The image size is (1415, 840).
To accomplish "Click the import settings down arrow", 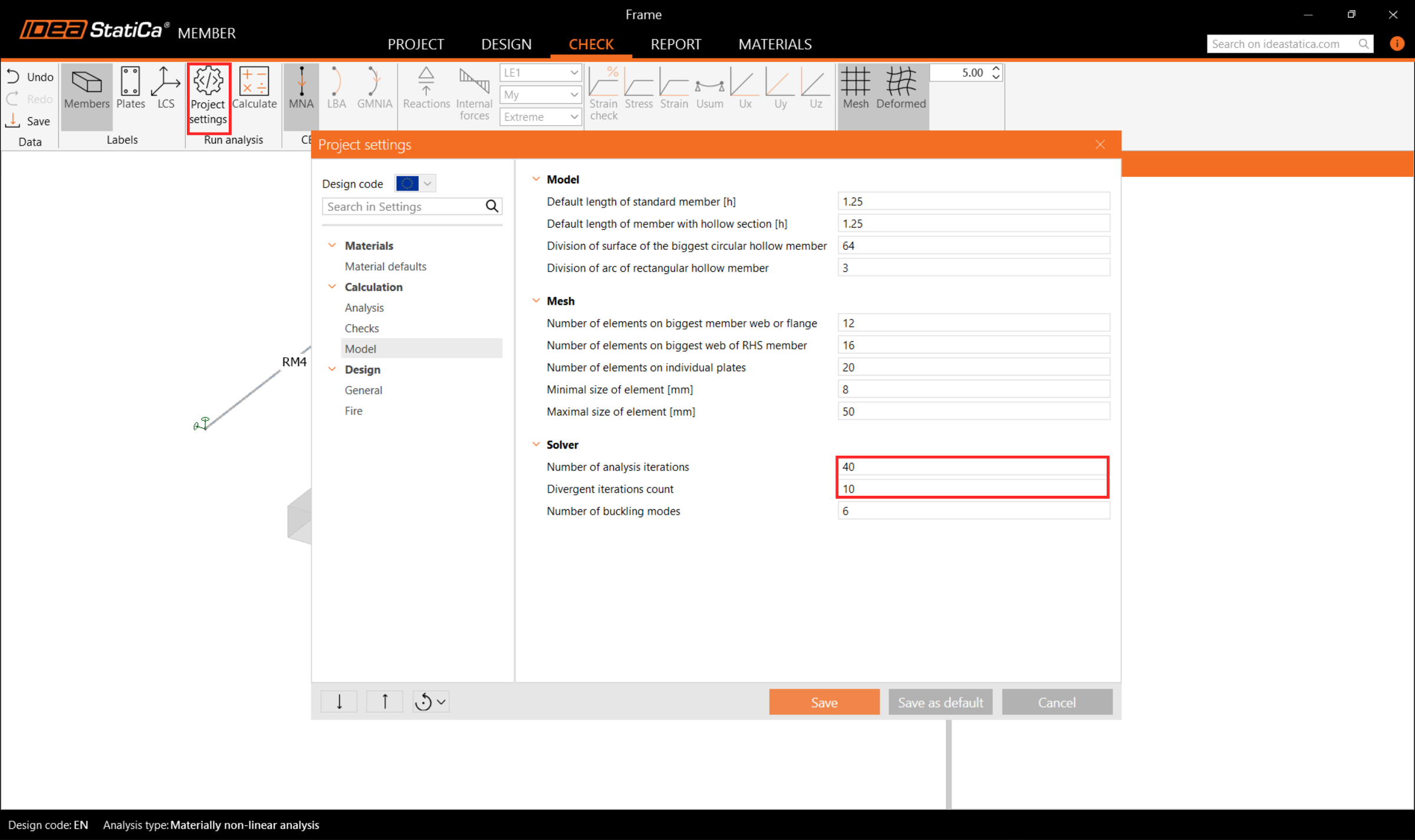I will 339,701.
